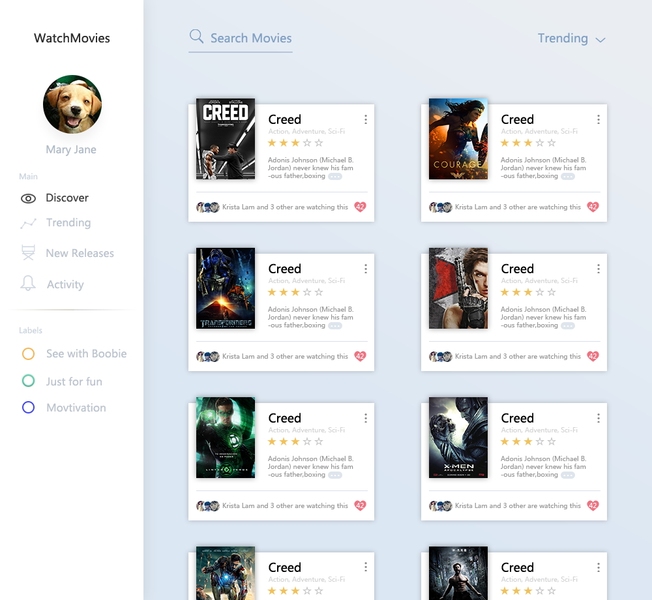This screenshot has width=652, height=600.
Task: Open the Just for fun label
Action: (74, 381)
